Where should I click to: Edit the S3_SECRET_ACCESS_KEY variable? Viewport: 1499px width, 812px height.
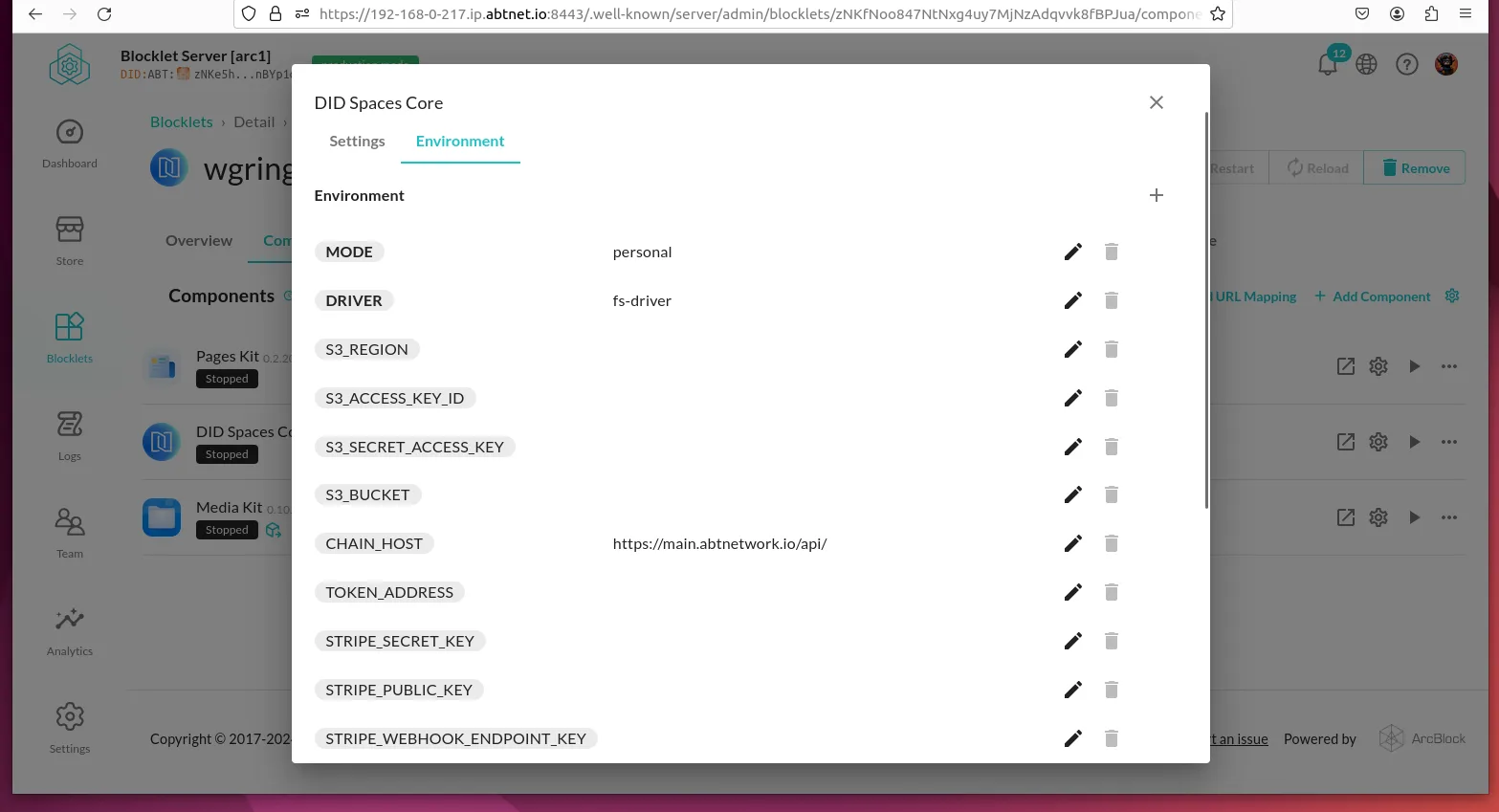click(x=1073, y=447)
